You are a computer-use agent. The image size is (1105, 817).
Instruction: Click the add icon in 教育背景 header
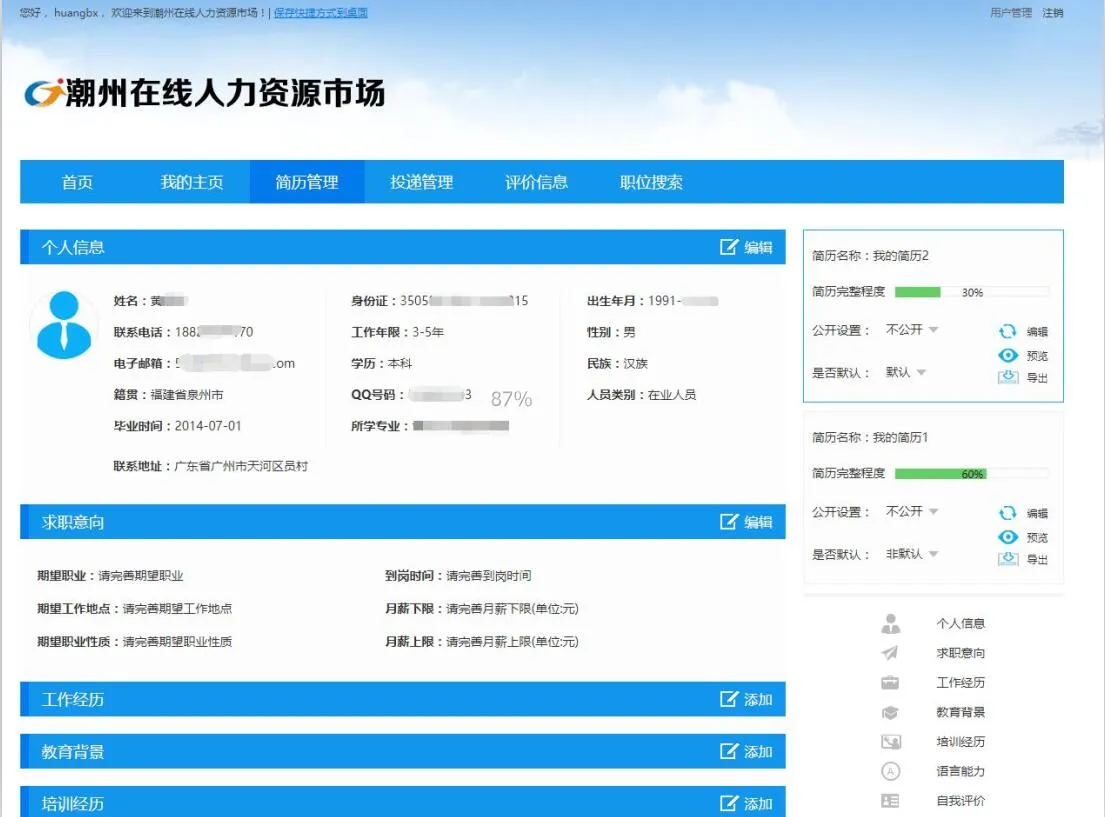pyautogui.click(x=729, y=751)
